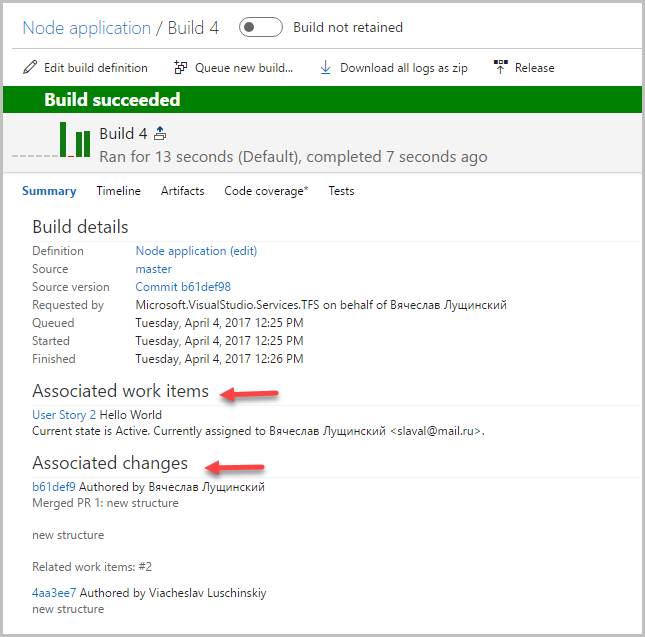The width and height of the screenshot is (645, 637).
Task: Toggle the Build not retained switch
Action: coord(261,27)
